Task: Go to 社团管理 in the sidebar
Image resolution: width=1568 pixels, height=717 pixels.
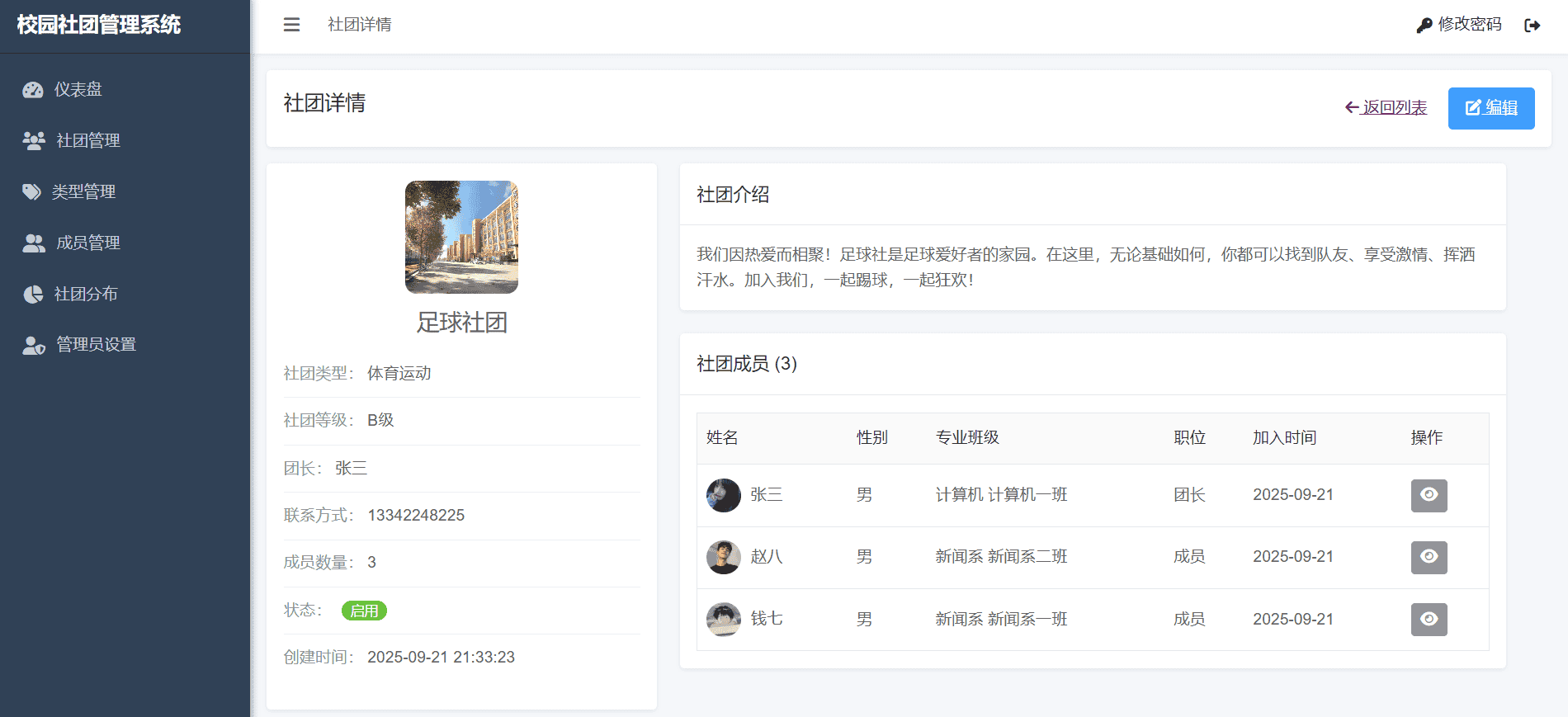Action: click(x=125, y=141)
